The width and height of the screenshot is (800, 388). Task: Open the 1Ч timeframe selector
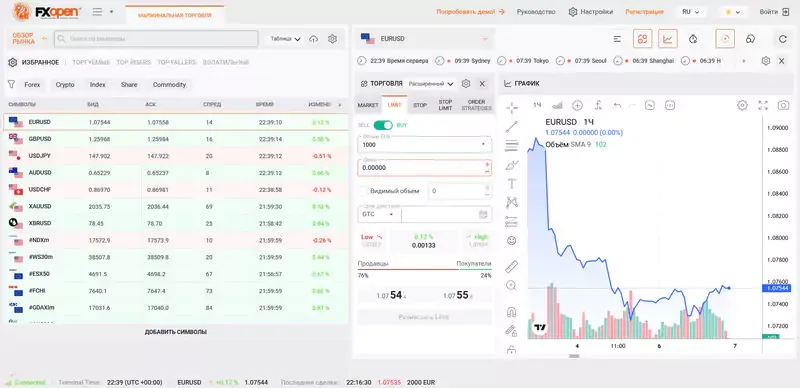point(537,105)
